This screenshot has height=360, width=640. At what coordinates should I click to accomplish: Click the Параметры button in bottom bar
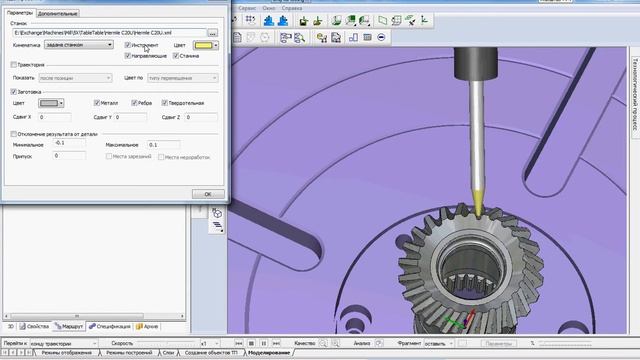pos(499,344)
